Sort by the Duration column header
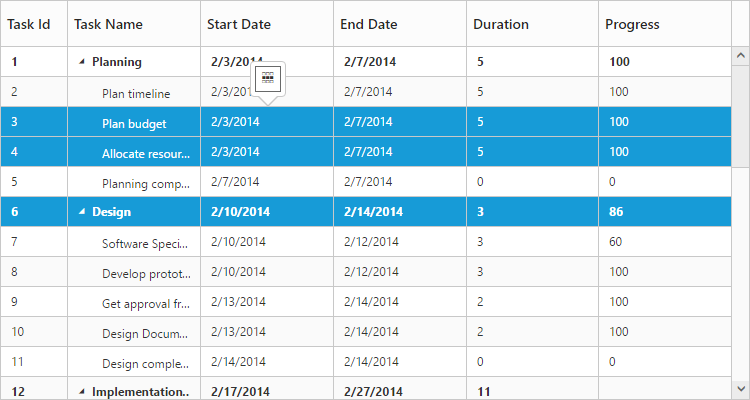Viewport: 750px width, 400px height. click(x=501, y=24)
